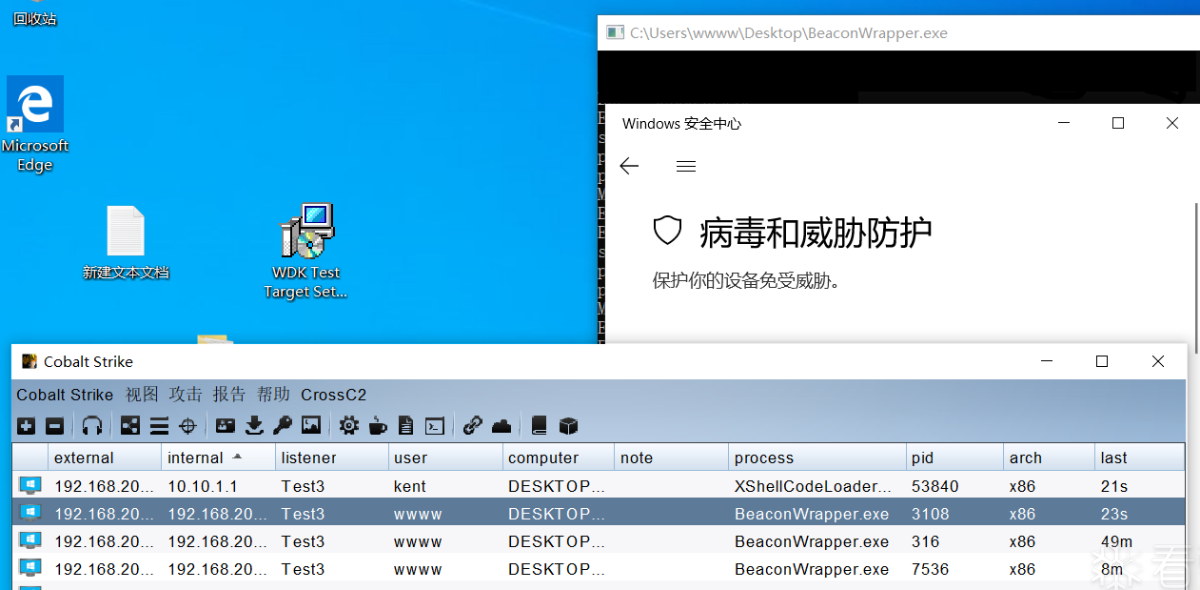Select the beacon icon for pid 7536 row
The height and width of the screenshot is (590, 1200).
pos(30,569)
